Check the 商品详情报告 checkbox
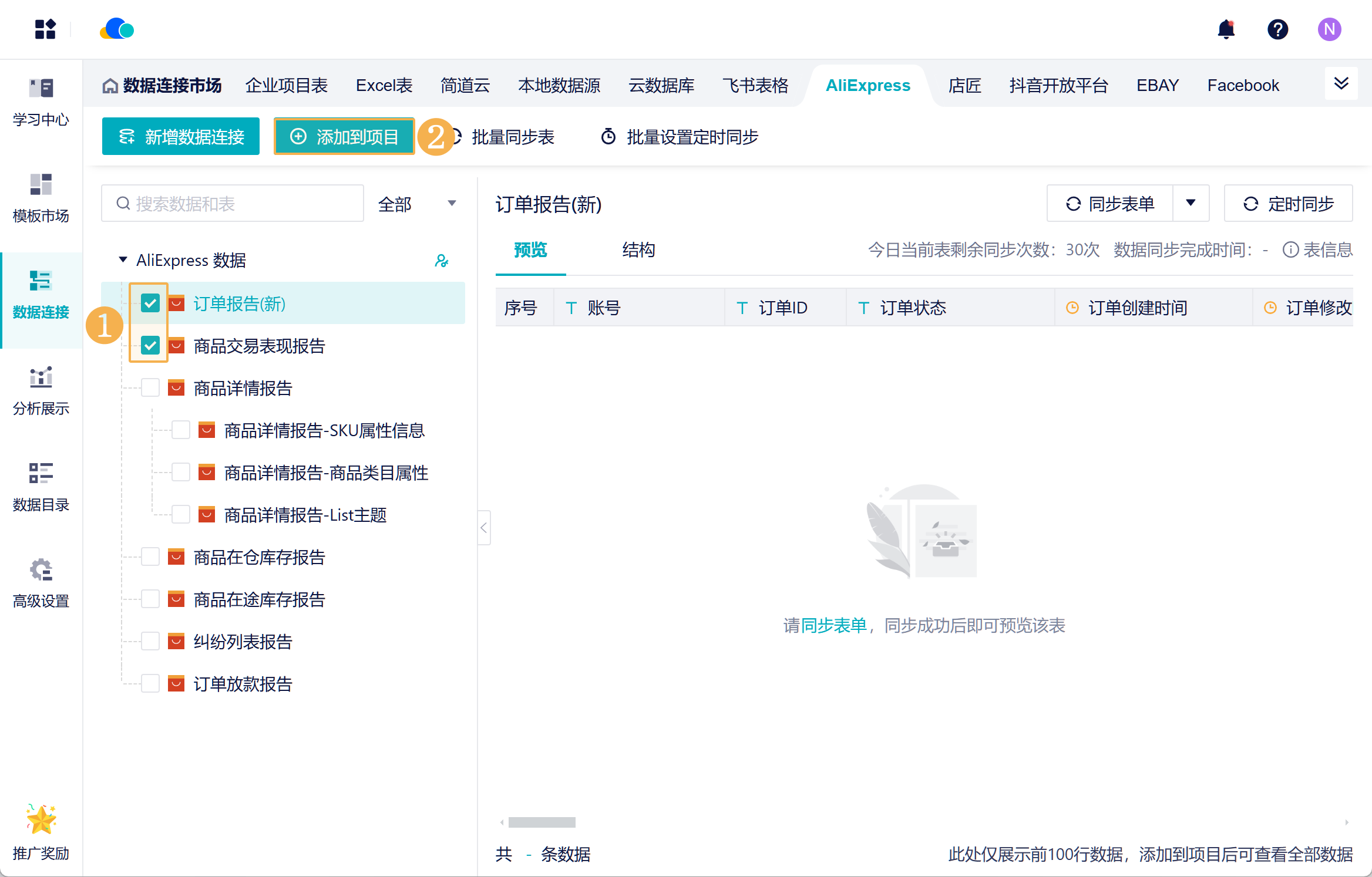The image size is (1372, 877). click(x=150, y=388)
